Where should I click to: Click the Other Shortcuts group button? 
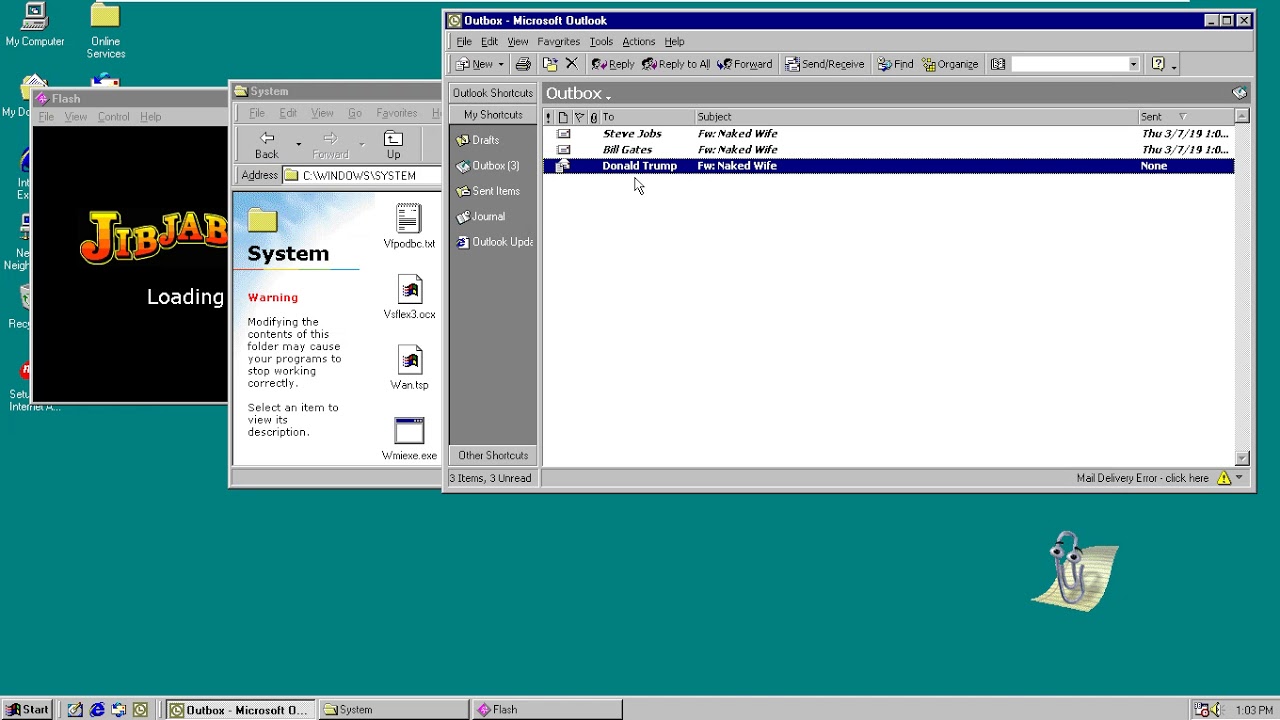point(493,455)
